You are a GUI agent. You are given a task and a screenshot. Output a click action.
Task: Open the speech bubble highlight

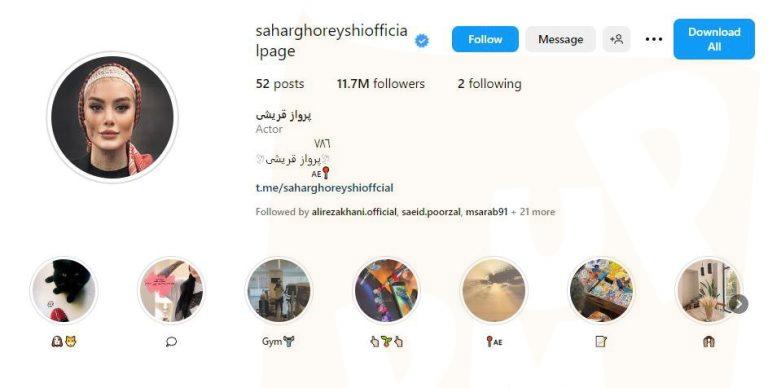coord(171,291)
